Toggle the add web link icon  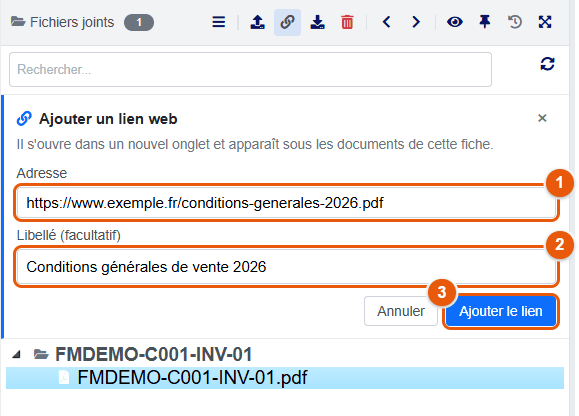(287, 22)
